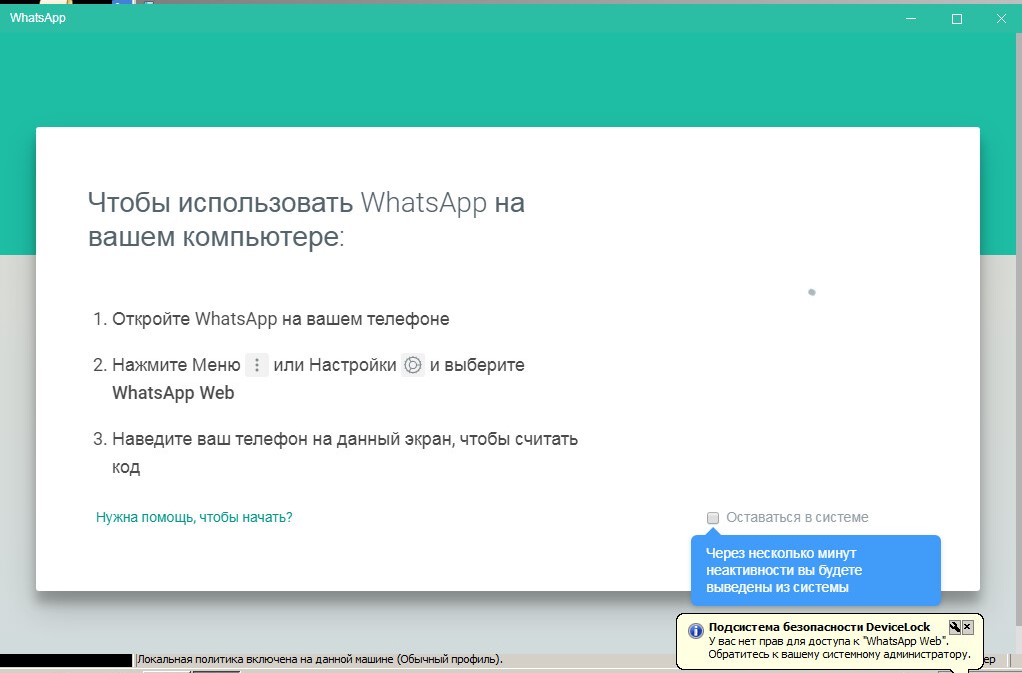1022x673 pixels.
Task: Open the 'Нужна помощь, чтобы начать?' link
Action: (194, 517)
